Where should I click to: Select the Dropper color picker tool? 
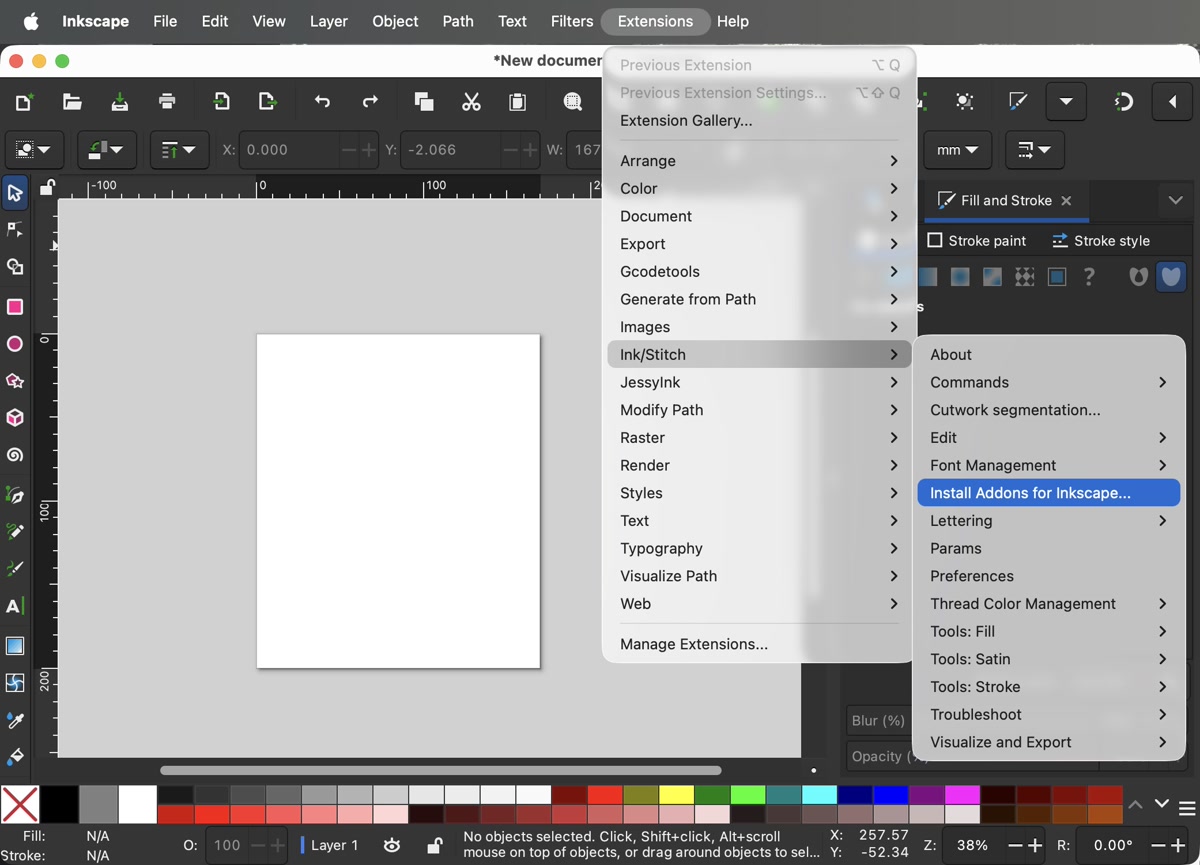15,720
